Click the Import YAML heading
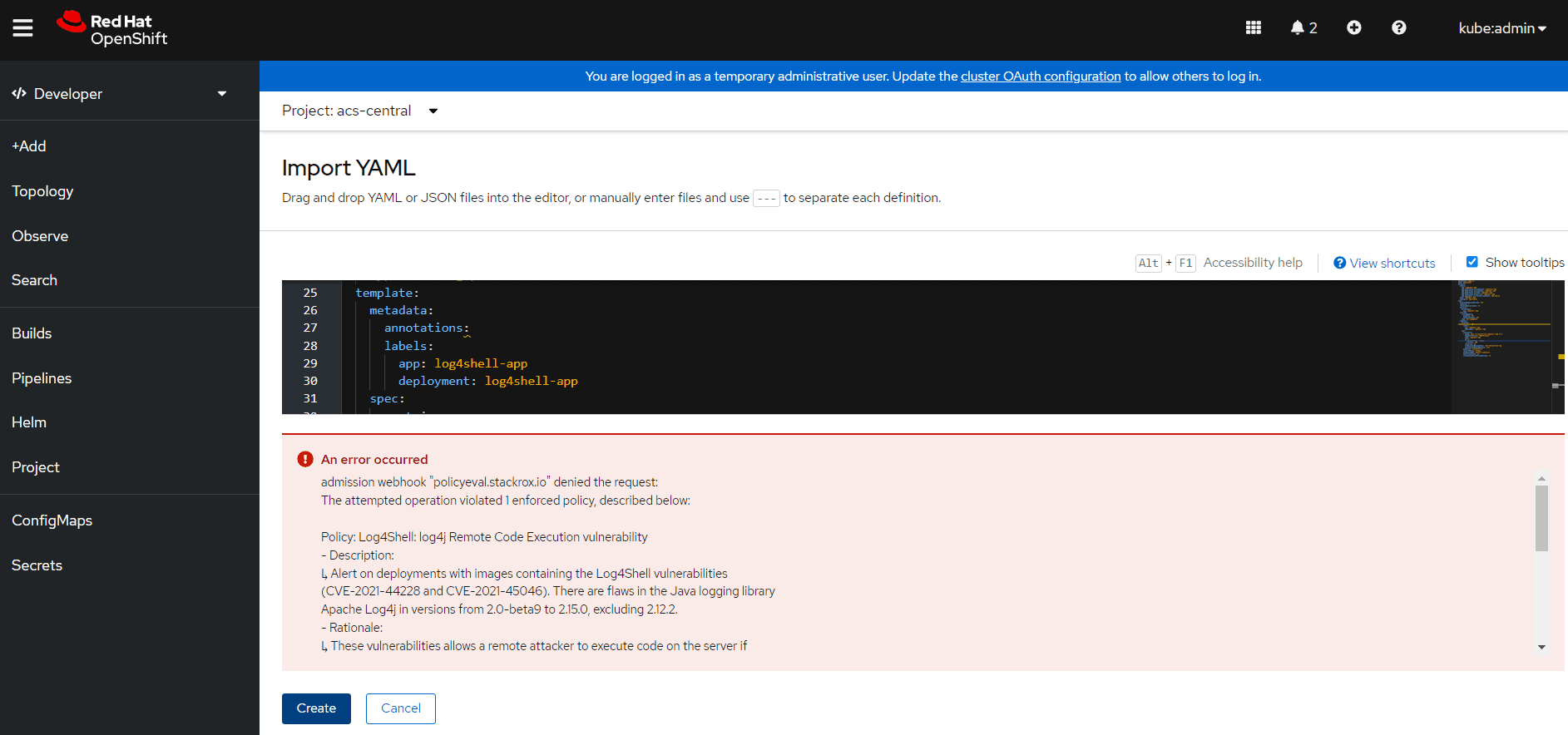The image size is (1568, 735). [349, 168]
